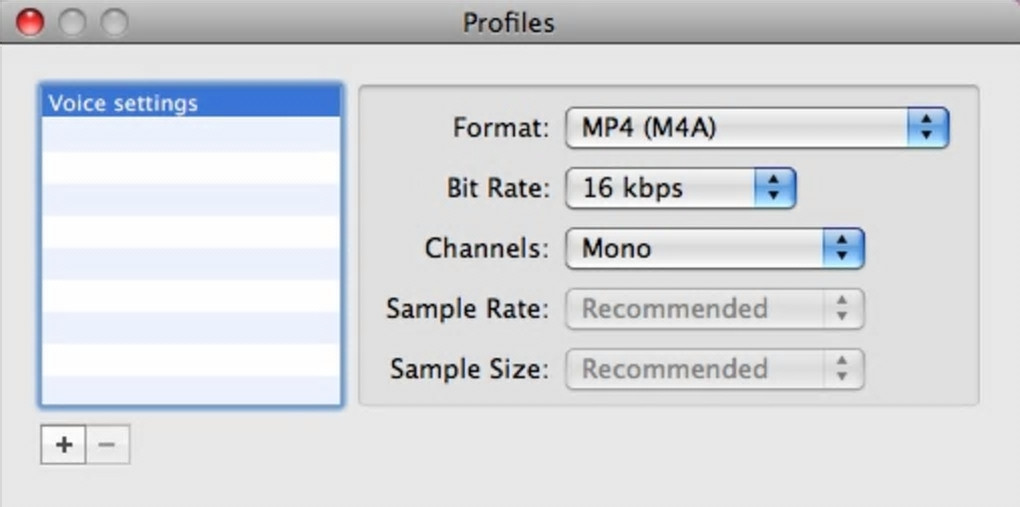Select Voice settings profile in list
Viewport: 1020px width, 507px height.
[x=190, y=103]
